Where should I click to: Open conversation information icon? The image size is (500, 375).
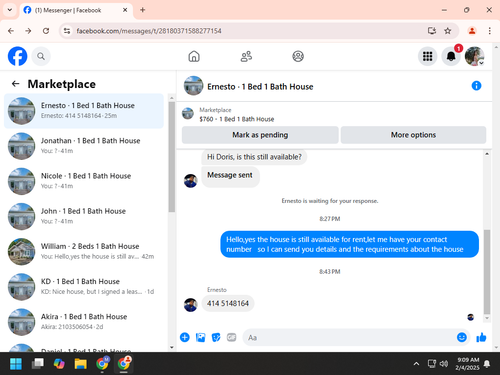click(x=476, y=86)
